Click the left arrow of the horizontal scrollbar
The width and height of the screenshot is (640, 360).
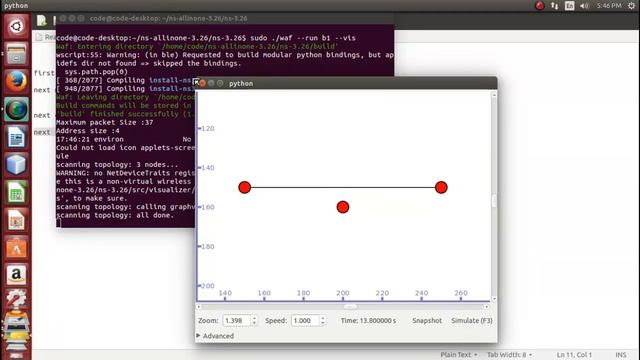[199, 307]
